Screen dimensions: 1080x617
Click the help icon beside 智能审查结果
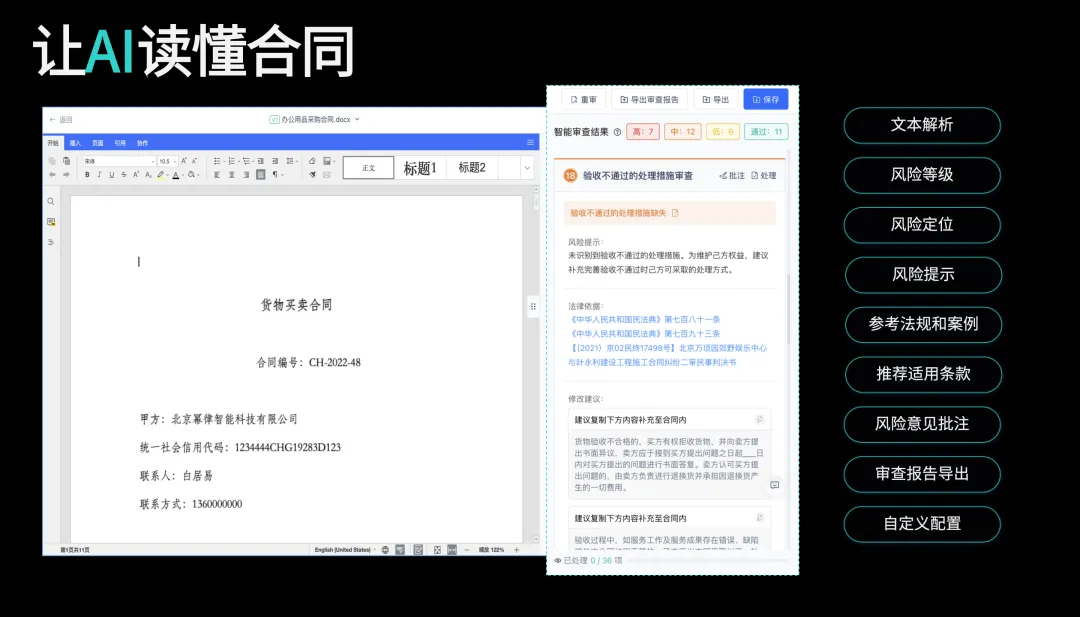pos(617,132)
